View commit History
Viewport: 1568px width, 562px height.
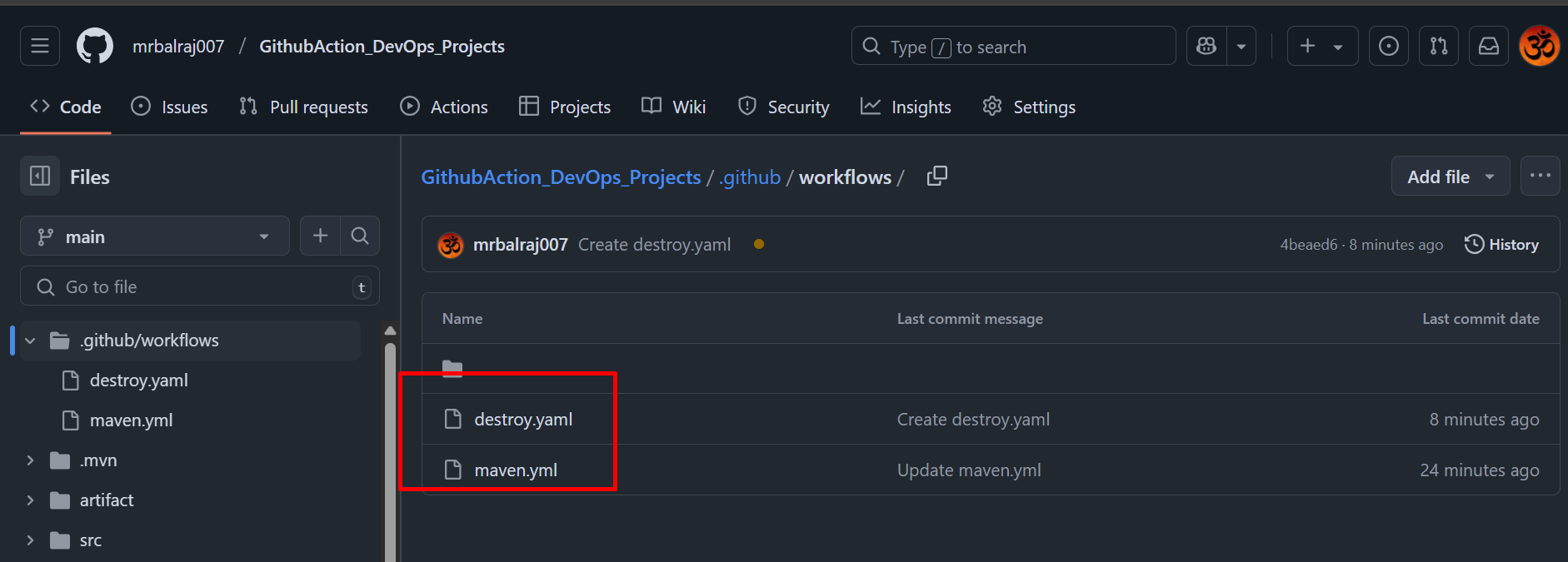[x=1501, y=245]
